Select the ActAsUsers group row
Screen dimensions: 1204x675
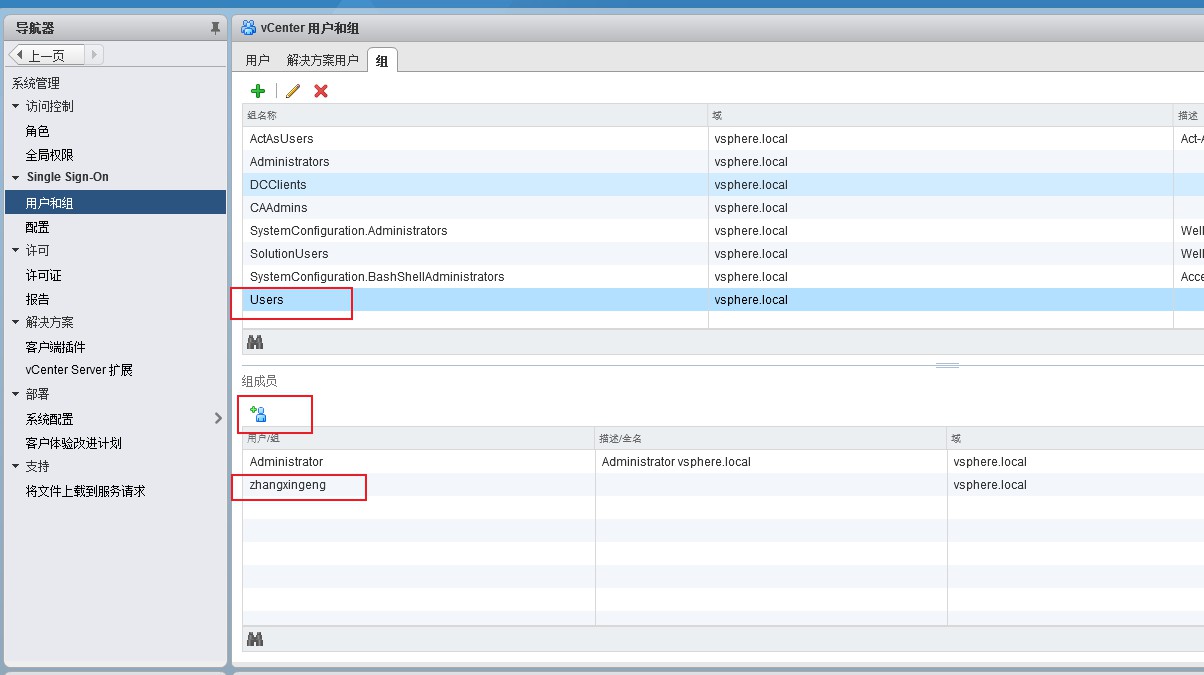[723, 139]
